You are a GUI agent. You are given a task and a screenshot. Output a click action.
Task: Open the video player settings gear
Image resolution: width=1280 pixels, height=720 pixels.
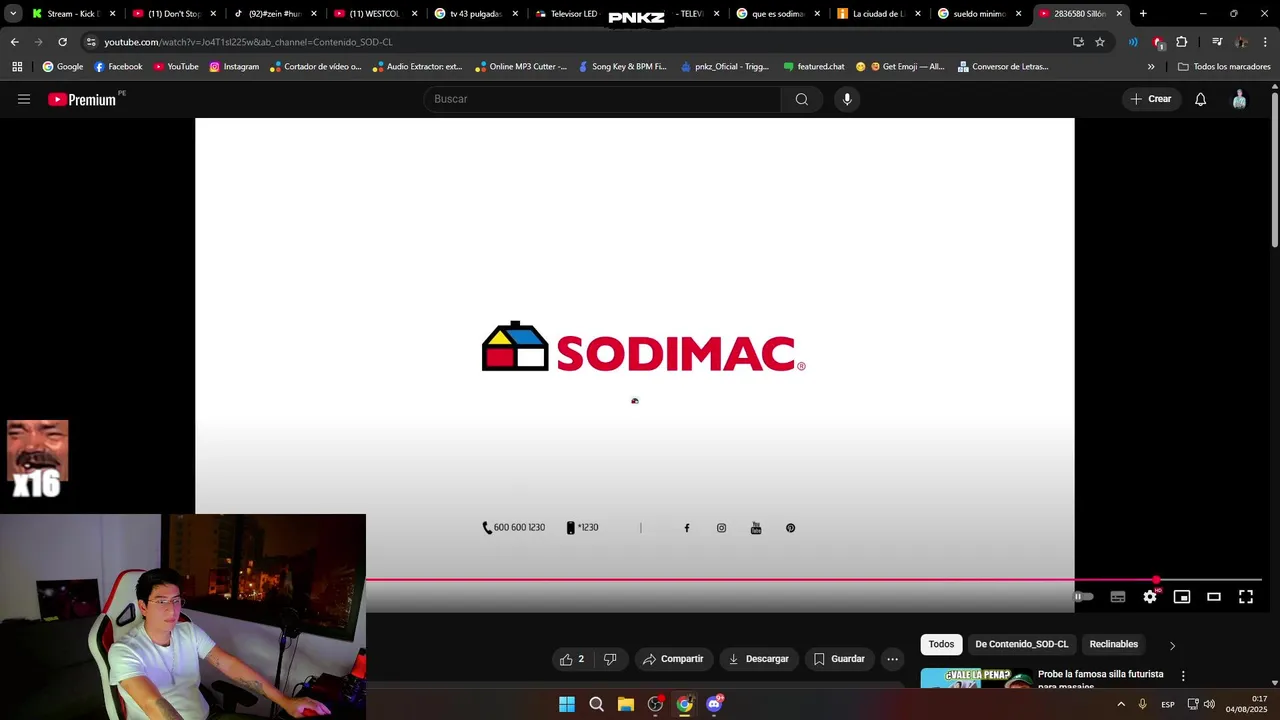click(1150, 597)
